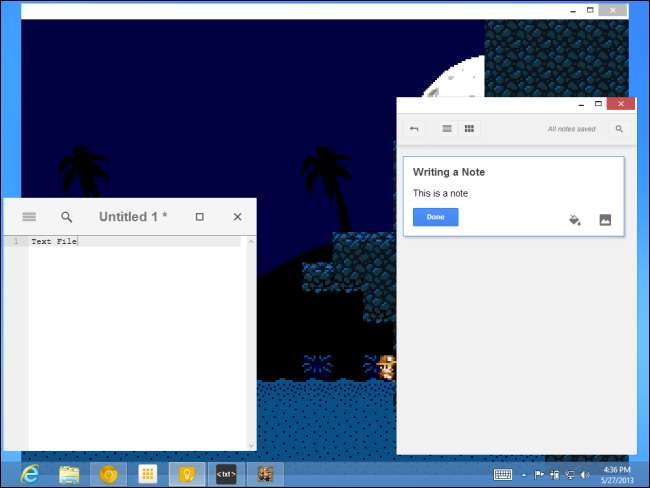Click the add image icon in the note
The height and width of the screenshot is (488, 650).
click(605, 219)
